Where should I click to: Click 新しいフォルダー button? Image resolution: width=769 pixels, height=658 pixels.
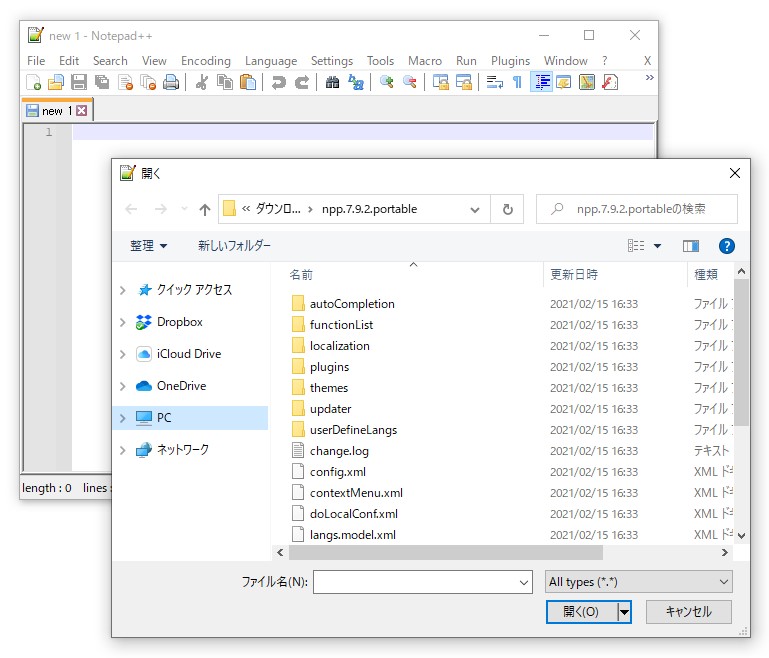[234, 246]
